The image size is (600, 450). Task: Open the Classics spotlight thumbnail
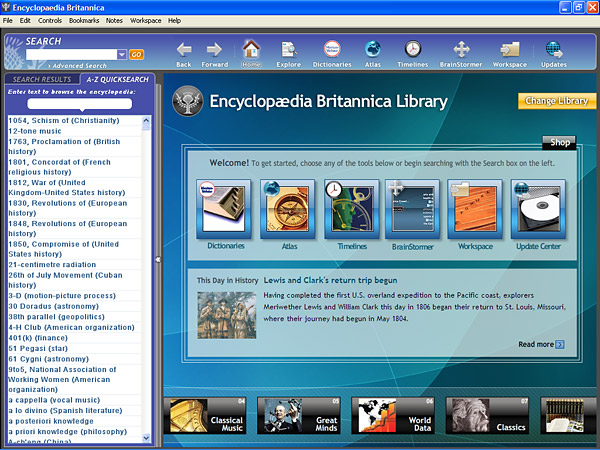pyautogui.click(x=487, y=416)
